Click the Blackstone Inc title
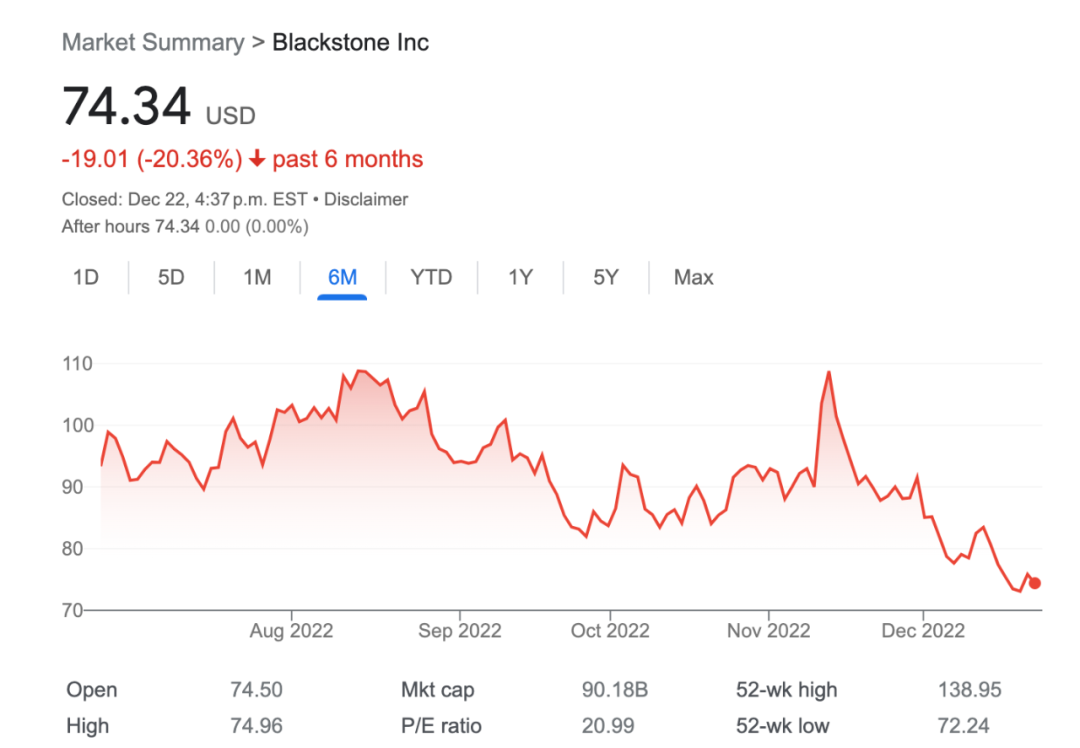Image resolution: width=1080 pixels, height=748 pixels. click(350, 42)
